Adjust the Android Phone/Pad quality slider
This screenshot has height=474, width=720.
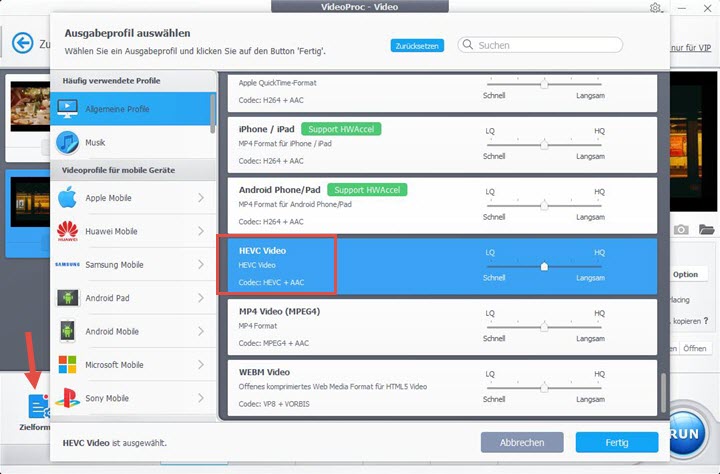pos(544,205)
